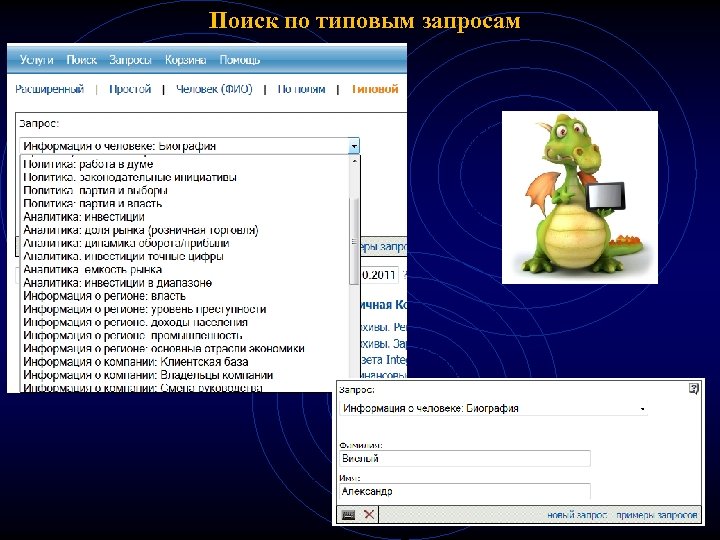720x540 pixels.
Task: Choose Политика: партия и власть
Action: [x=93, y=203]
